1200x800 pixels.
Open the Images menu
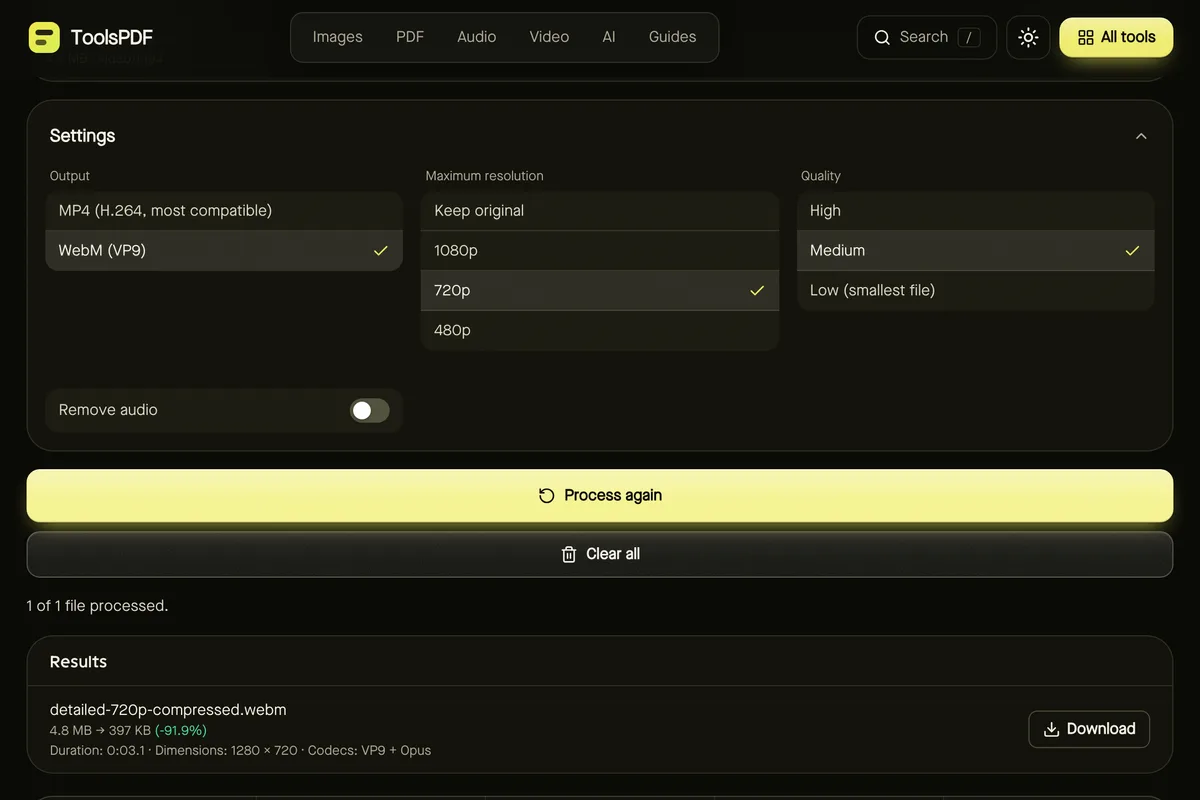[x=337, y=37]
